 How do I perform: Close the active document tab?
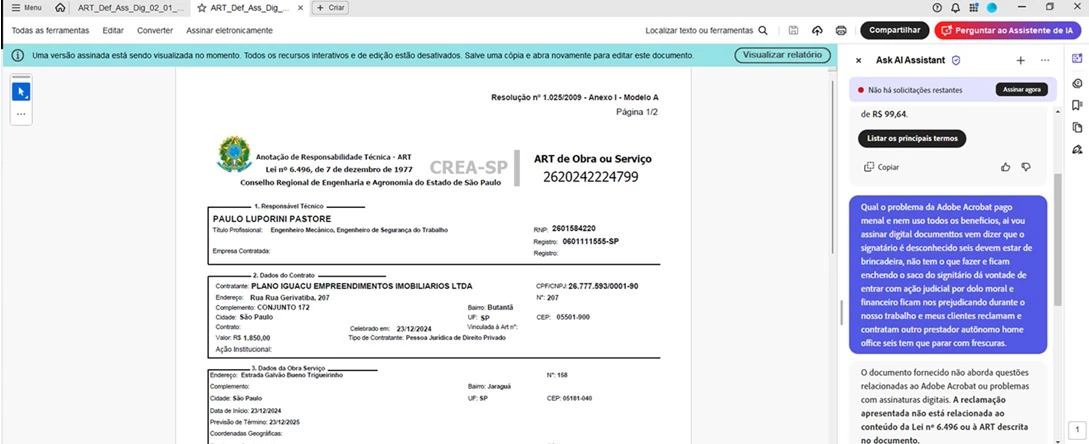pos(301,8)
